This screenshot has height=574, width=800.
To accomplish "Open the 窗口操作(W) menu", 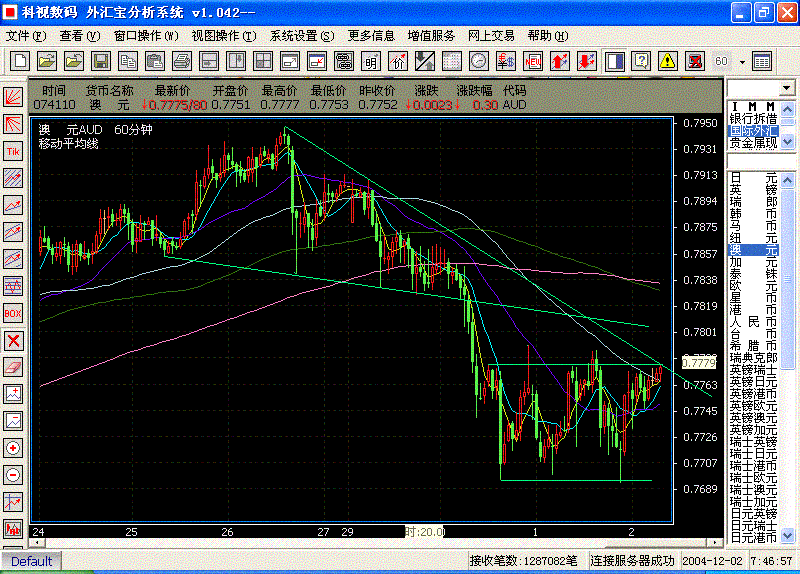I will tap(146, 36).
